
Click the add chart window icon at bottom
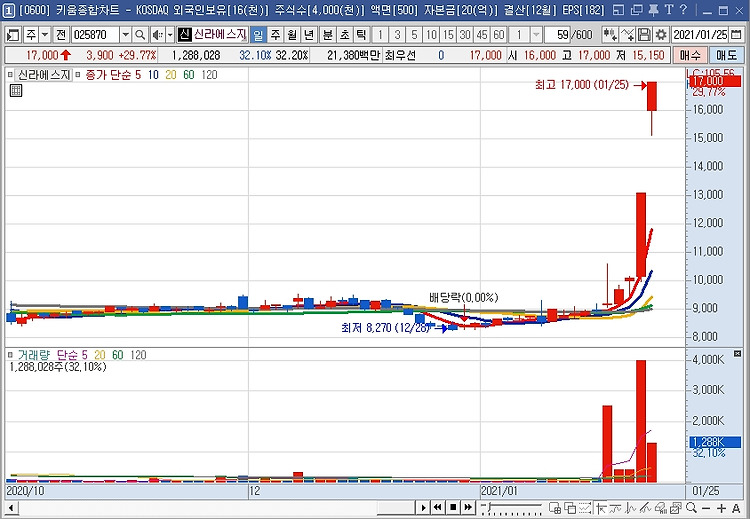(555, 508)
